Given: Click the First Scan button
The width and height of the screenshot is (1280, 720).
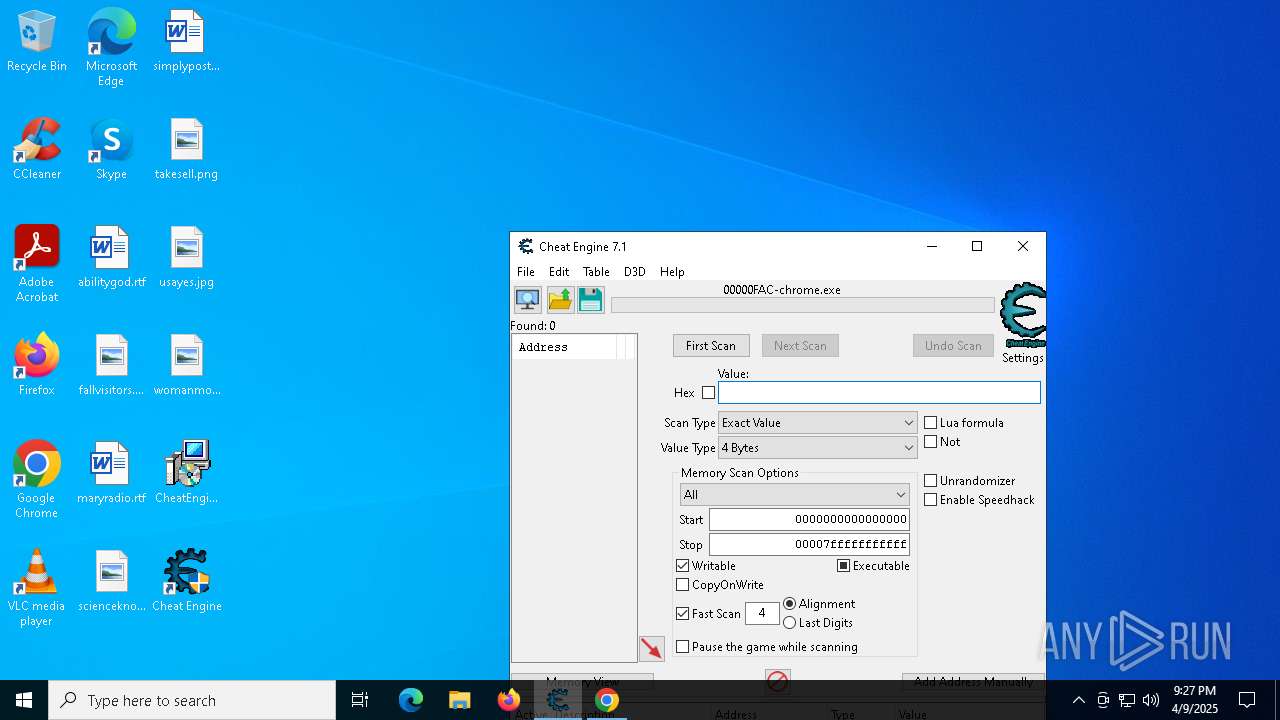Looking at the screenshot, I should 711,346.
